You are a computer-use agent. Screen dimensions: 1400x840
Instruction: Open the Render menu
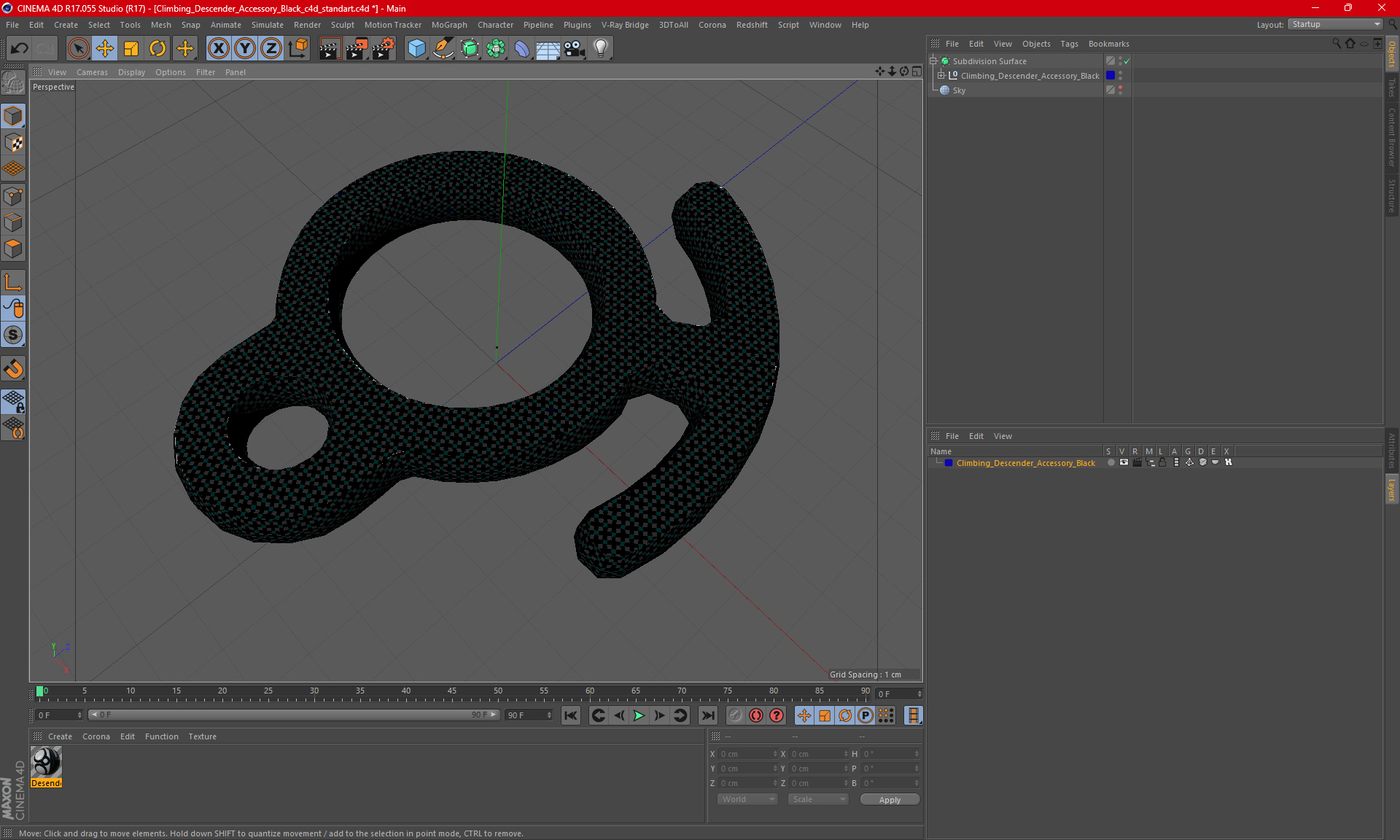tap(307, 25)
